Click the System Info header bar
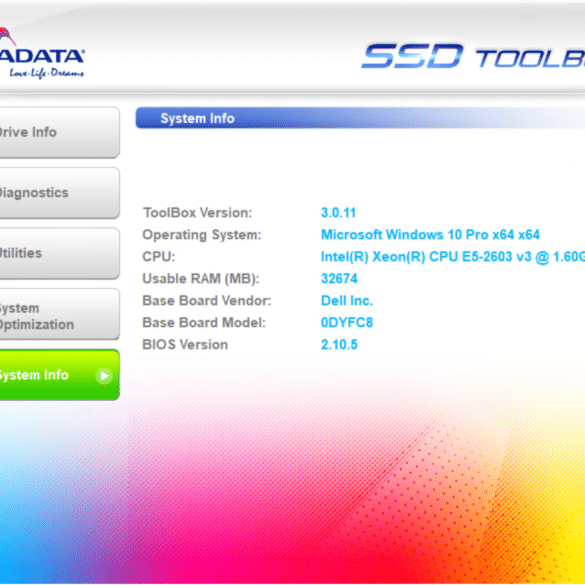 pos(360,118)
